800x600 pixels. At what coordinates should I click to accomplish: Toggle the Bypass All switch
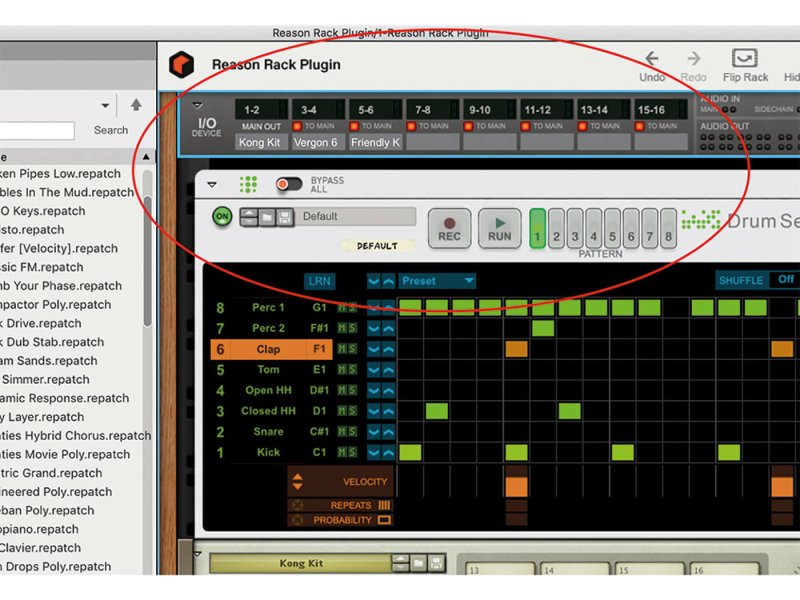289,184
